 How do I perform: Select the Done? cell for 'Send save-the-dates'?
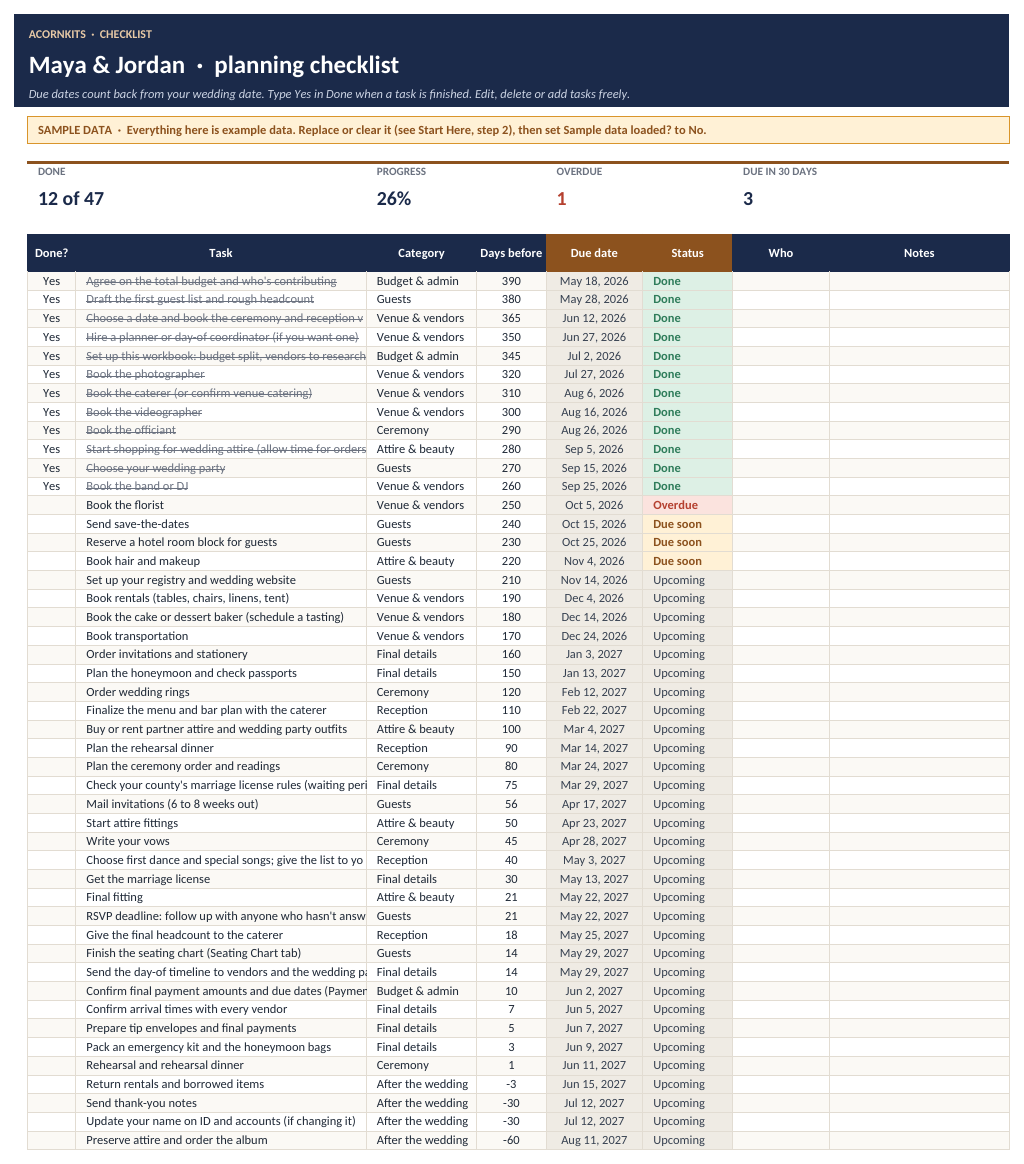click(51, 524)
